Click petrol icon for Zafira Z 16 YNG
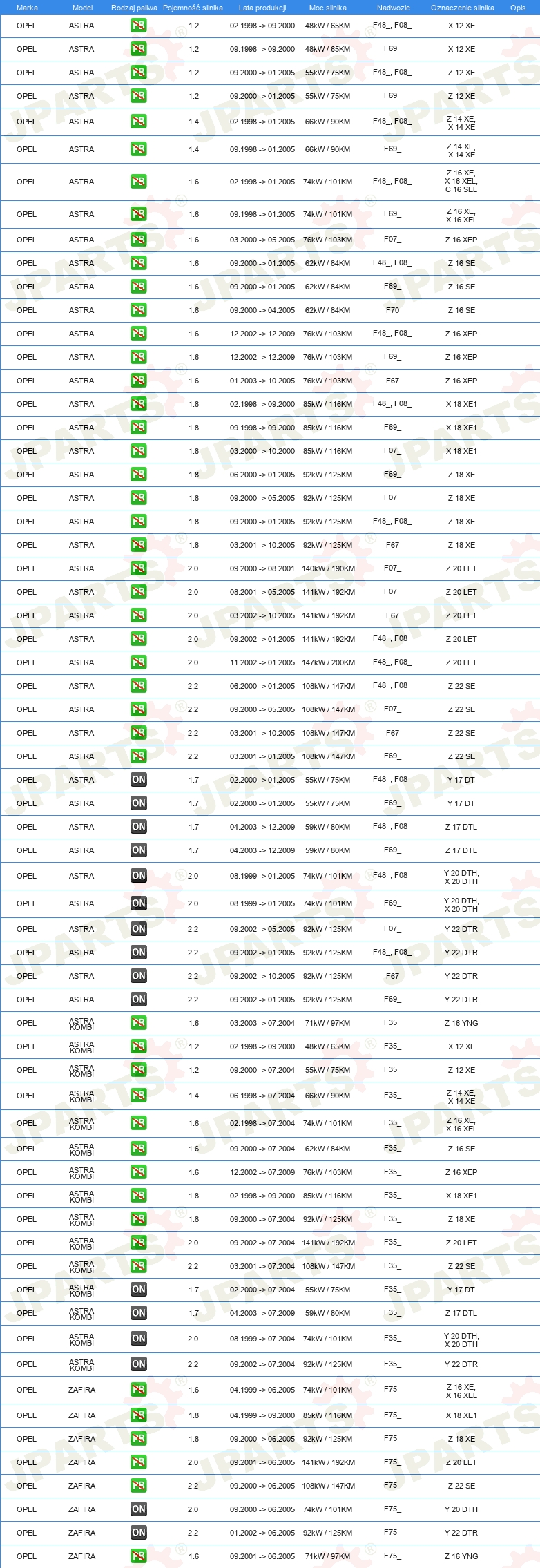This screenshot has height=1568, width=540. (139, 1556)
